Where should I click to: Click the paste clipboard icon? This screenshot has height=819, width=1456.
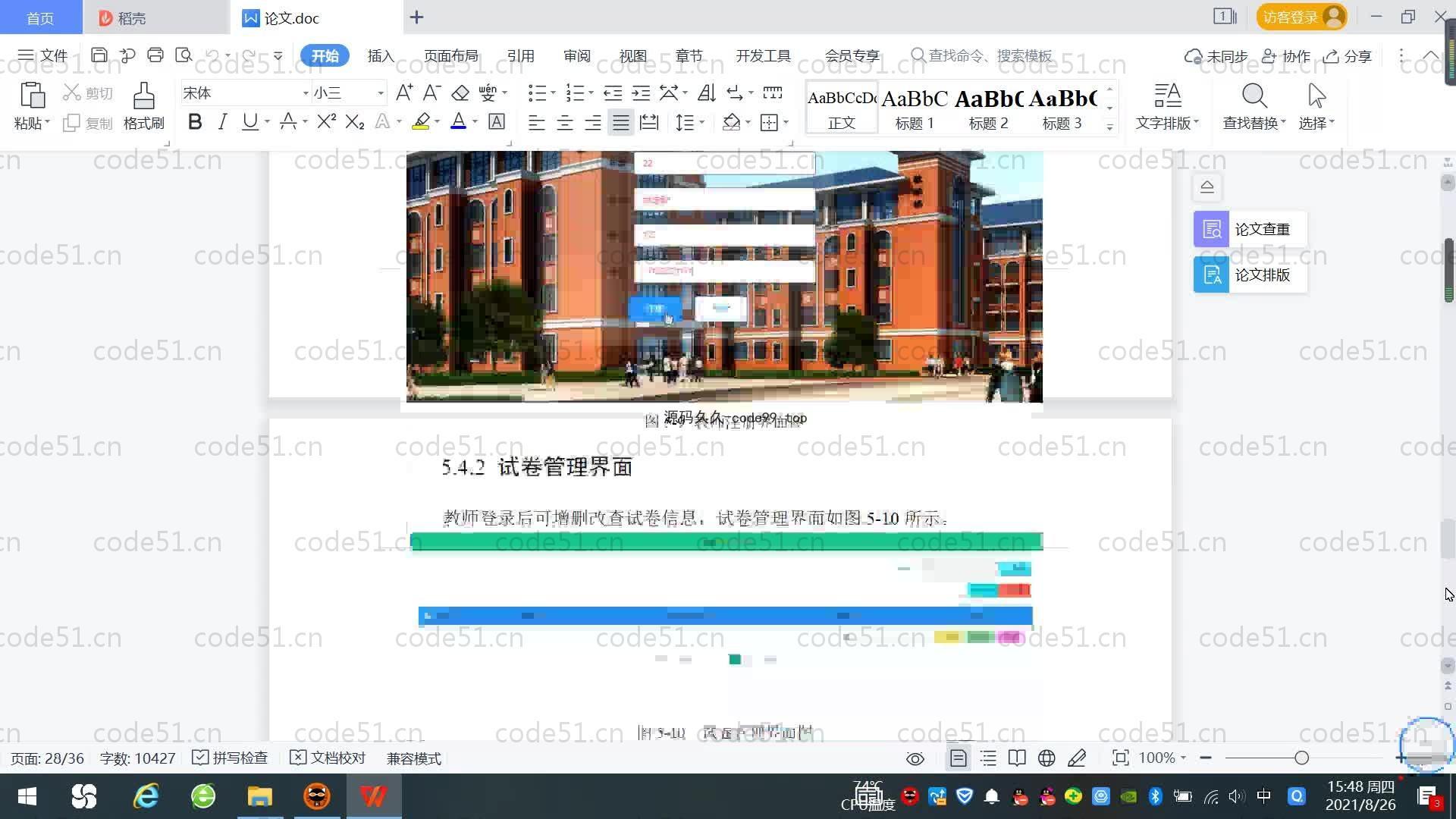(x=31, y=96)
